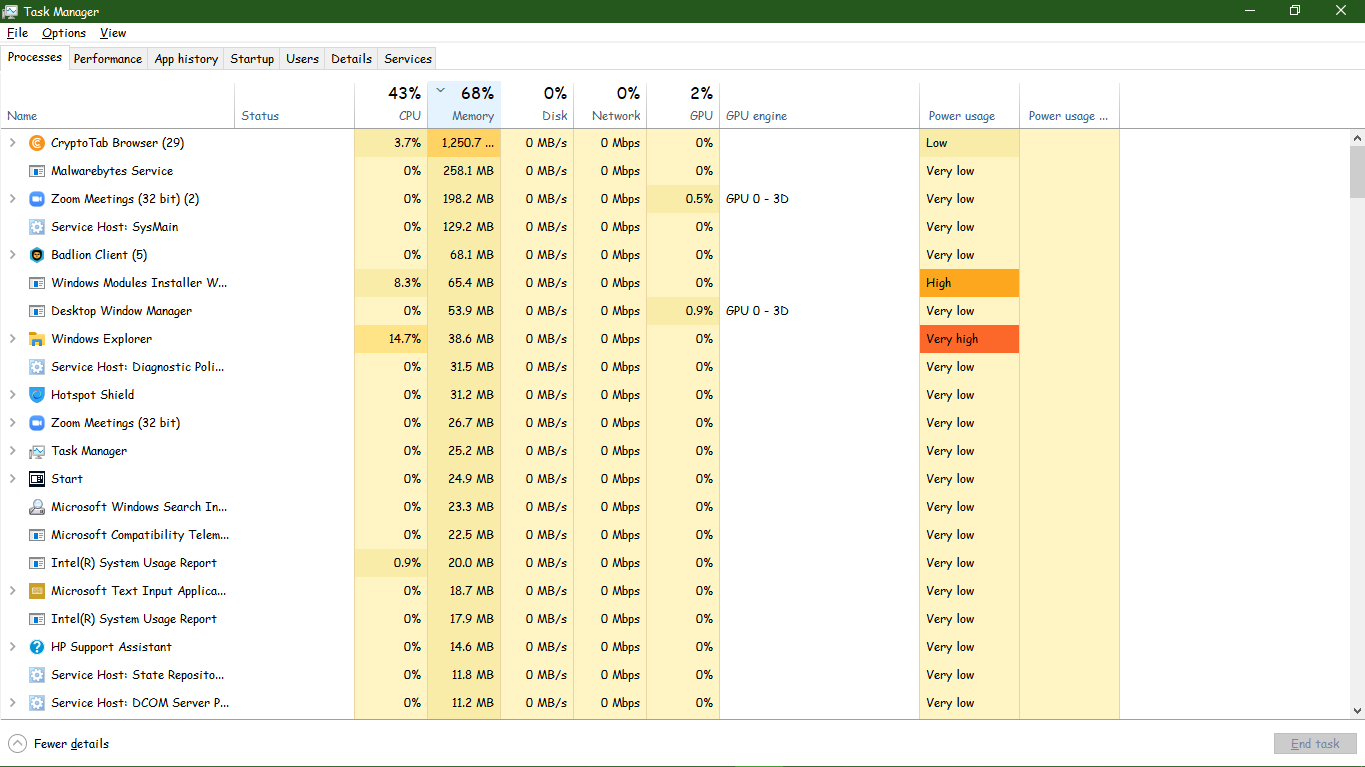Click the Service Host: SysMain gear icon
This screenshot has width=1365, height=767.
(37, 227)
